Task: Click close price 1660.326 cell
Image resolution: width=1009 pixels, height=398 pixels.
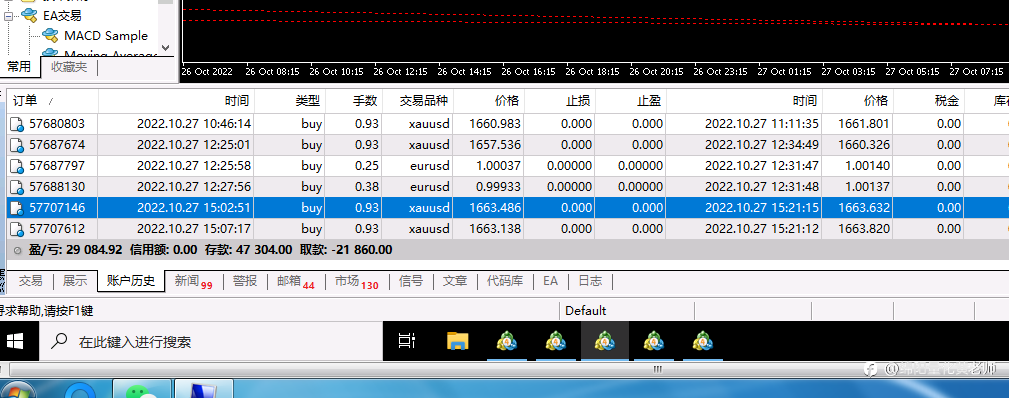Action: 864,145
